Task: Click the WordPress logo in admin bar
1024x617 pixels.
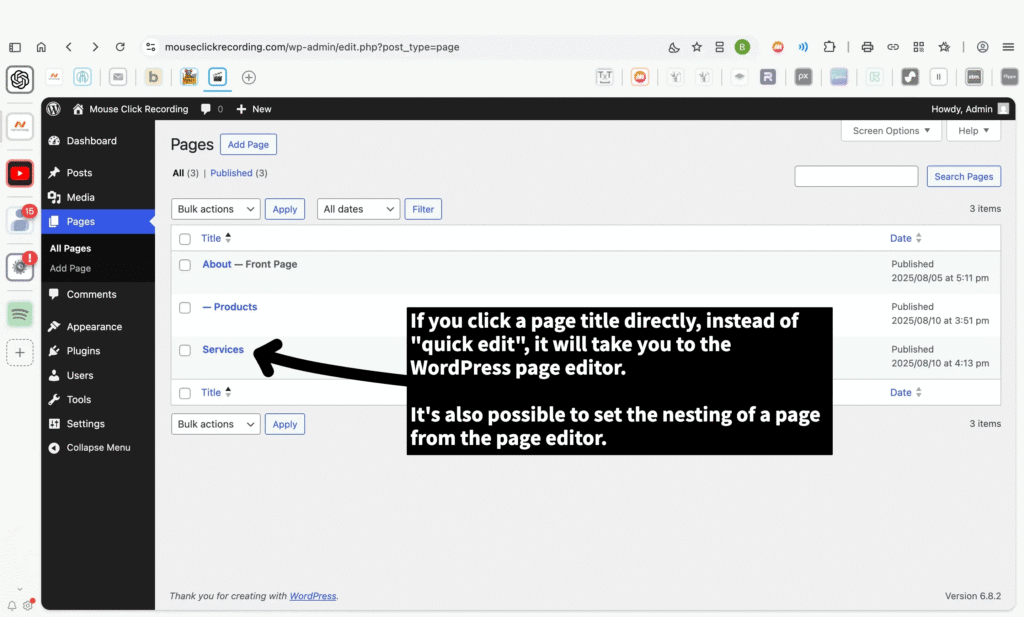Action: click(x=53, y=109)
